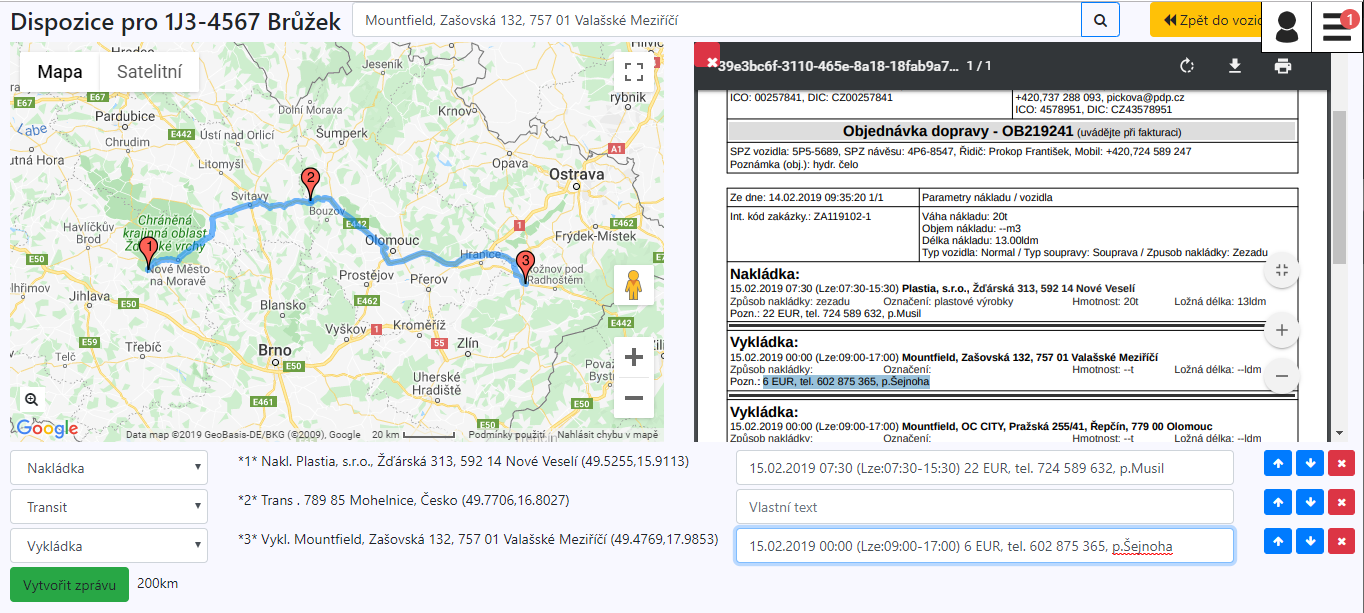Move the Vykládka Mountfield row up
The width and height of the screenshot is (1364, 613).
tap(1277, 542)
